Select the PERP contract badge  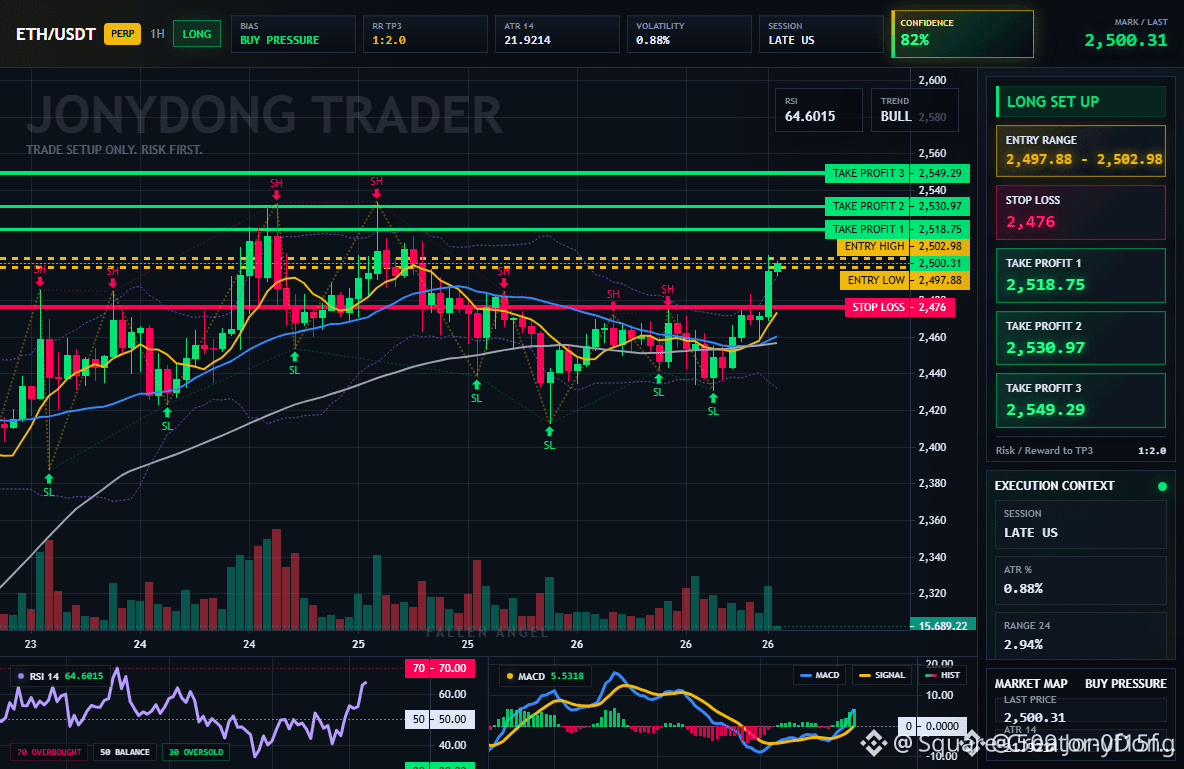tap(122, 34)
